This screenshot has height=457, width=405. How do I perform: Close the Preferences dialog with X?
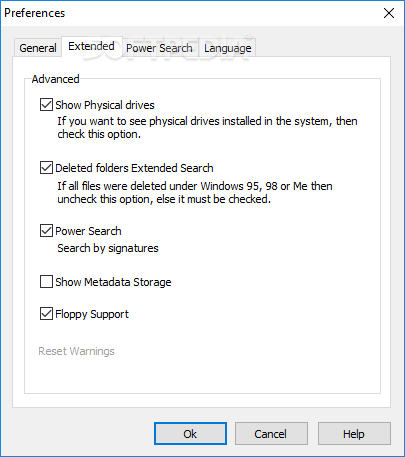click(389, 13)
